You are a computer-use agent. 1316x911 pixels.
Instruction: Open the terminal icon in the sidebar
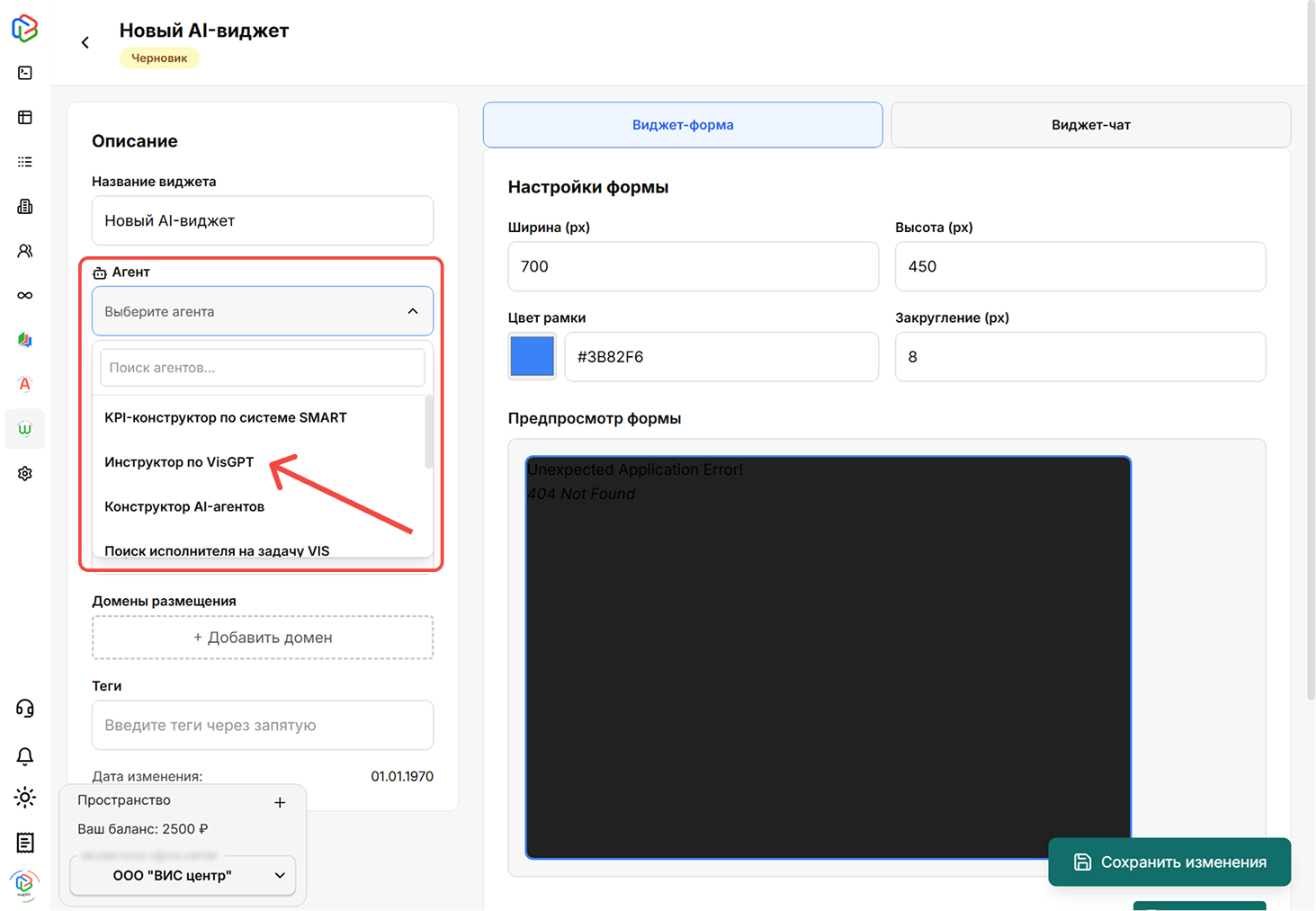[25, 73]
